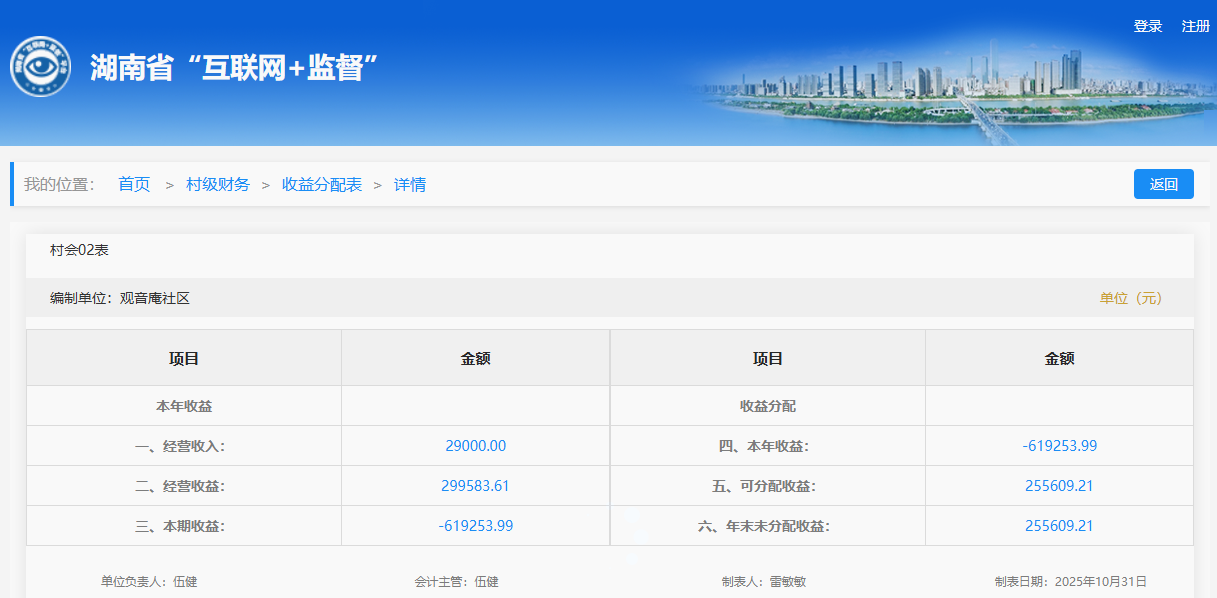This screenshot has width=1217, height=598.
Task: Click 本期收益 amount -619253.99
Action: [x=475, y=526]
